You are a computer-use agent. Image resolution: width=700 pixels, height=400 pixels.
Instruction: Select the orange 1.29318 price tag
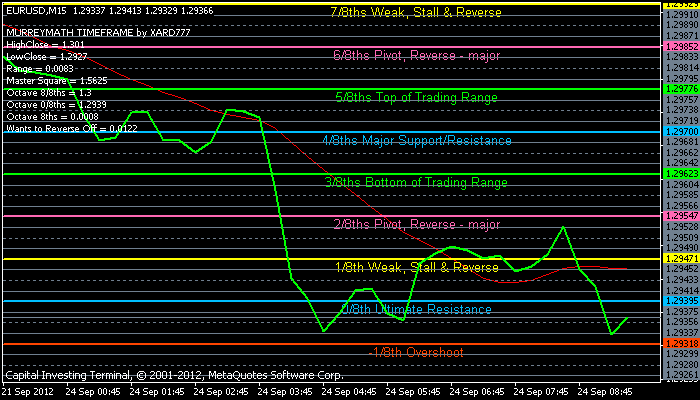pyautogui.click(x=679, y=343)
